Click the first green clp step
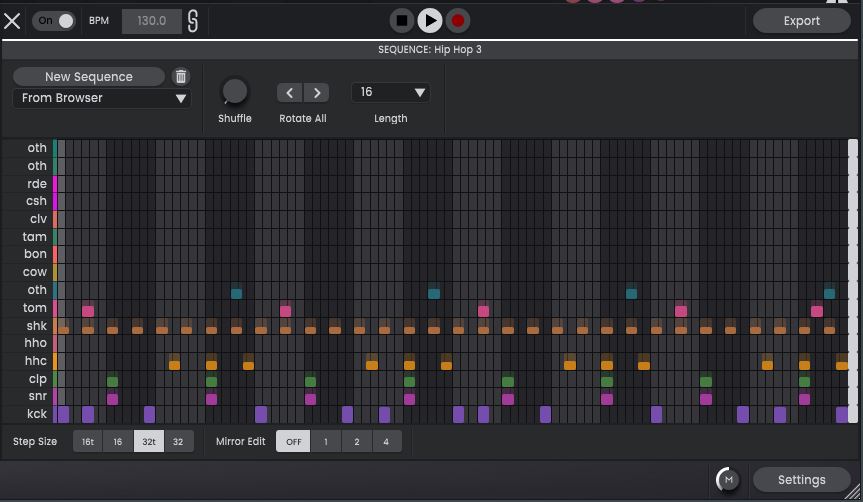 tap(112, 381)
